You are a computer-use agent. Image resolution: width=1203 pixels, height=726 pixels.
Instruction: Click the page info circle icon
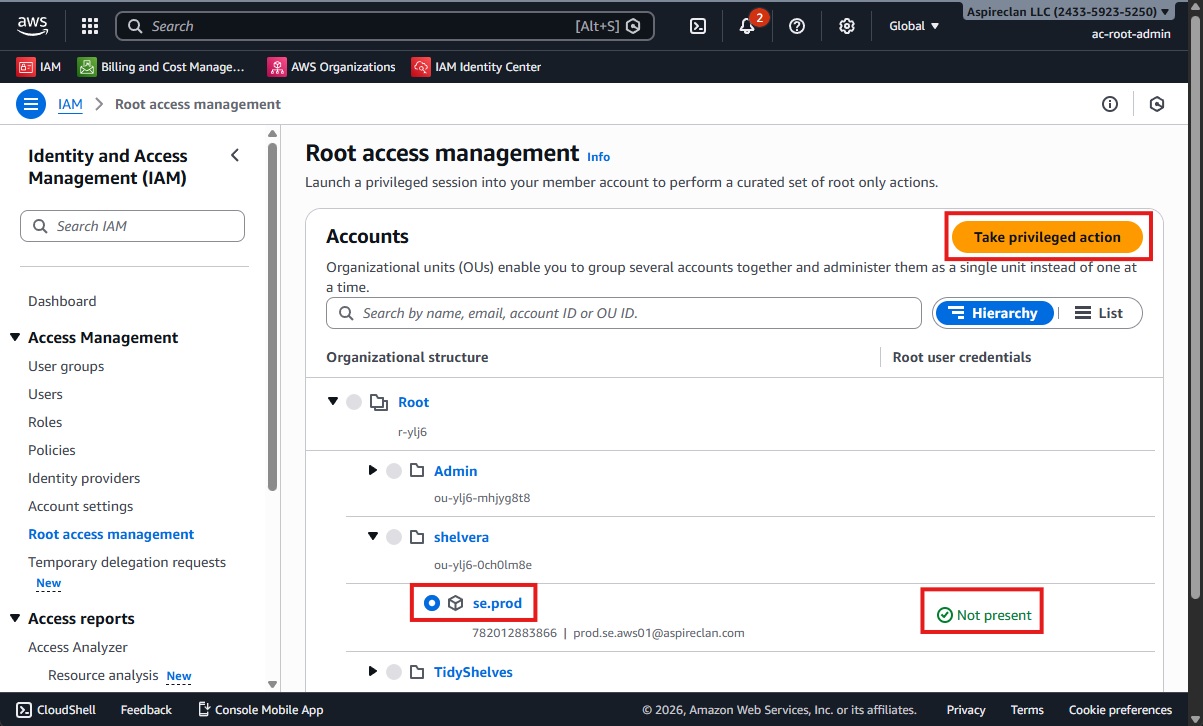pos(1110,104)
